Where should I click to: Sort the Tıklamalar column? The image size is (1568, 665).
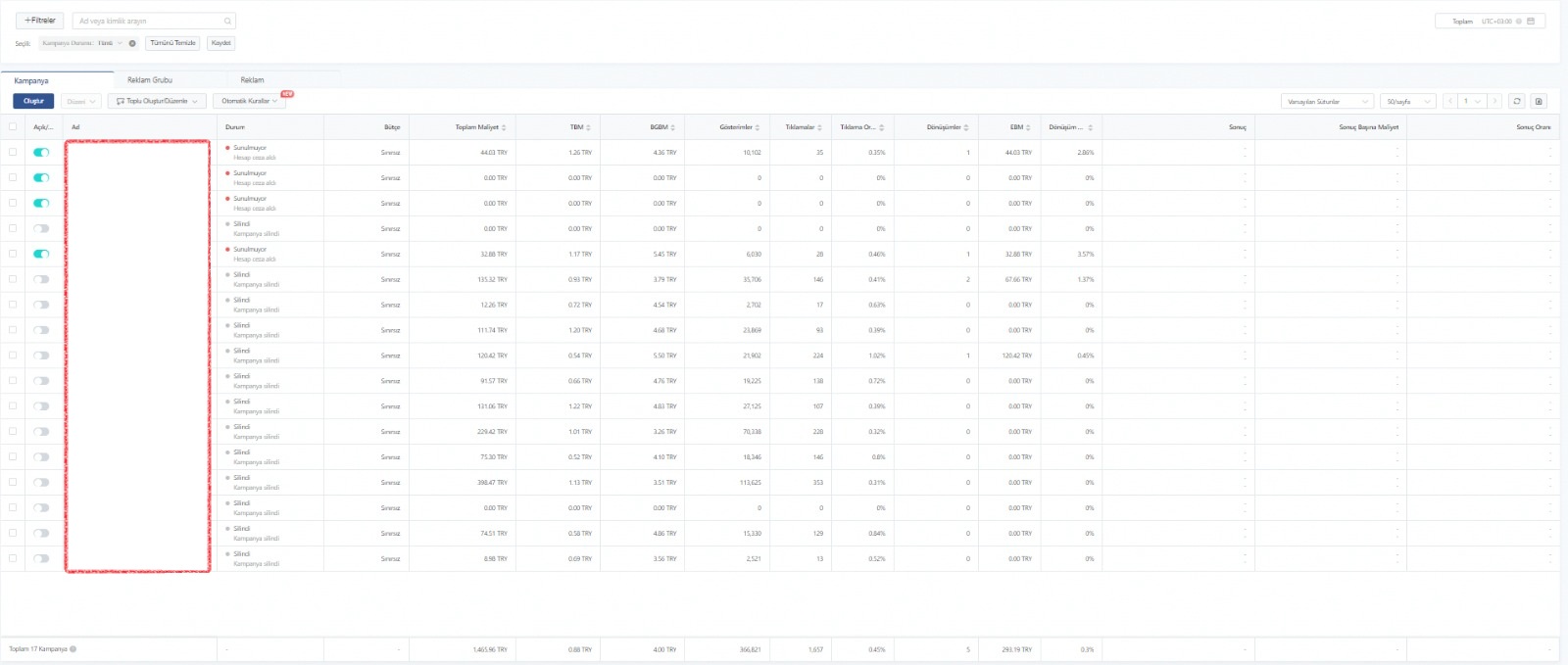click(x=819, y=127)
